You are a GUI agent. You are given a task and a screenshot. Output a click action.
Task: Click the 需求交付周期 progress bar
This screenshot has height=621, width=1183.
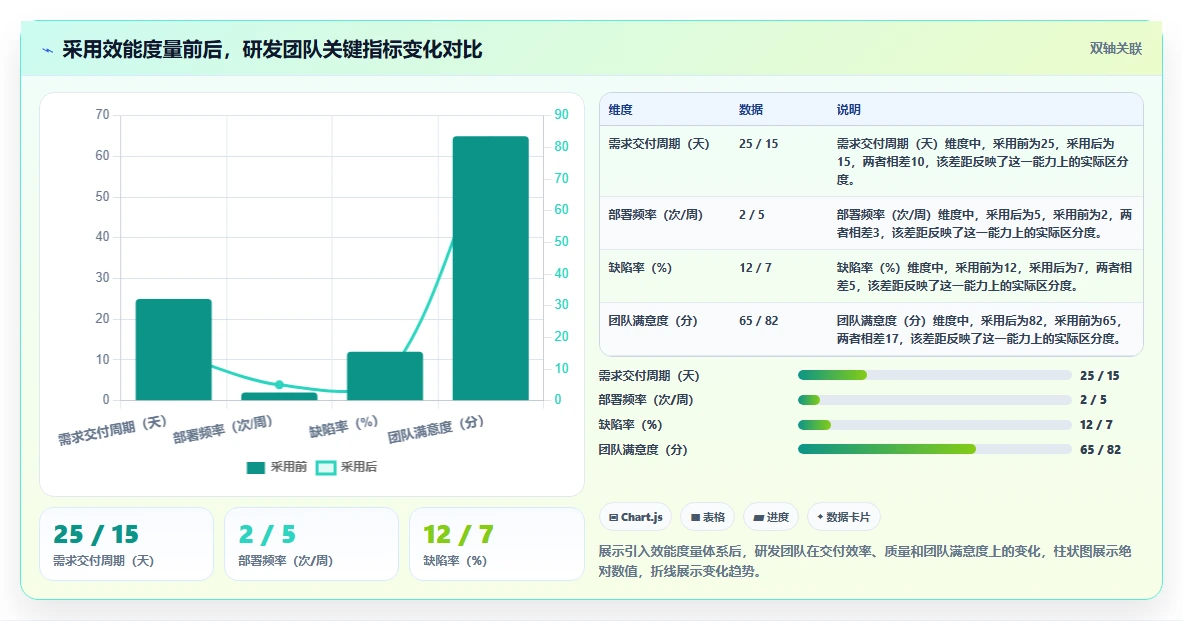click(x=935, y=375)
